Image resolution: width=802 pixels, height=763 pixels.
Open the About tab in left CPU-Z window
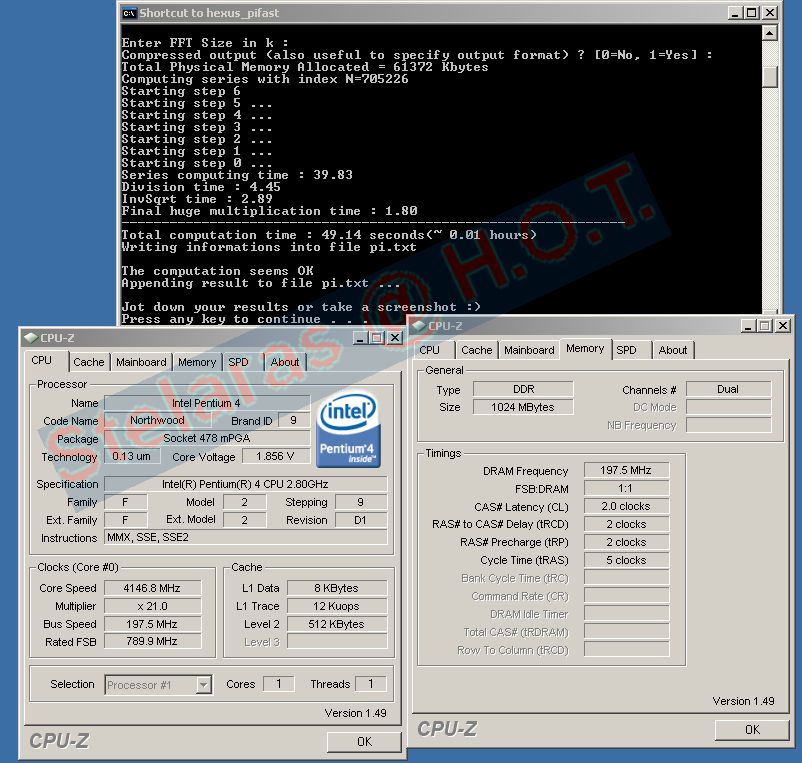coord(284,362)
